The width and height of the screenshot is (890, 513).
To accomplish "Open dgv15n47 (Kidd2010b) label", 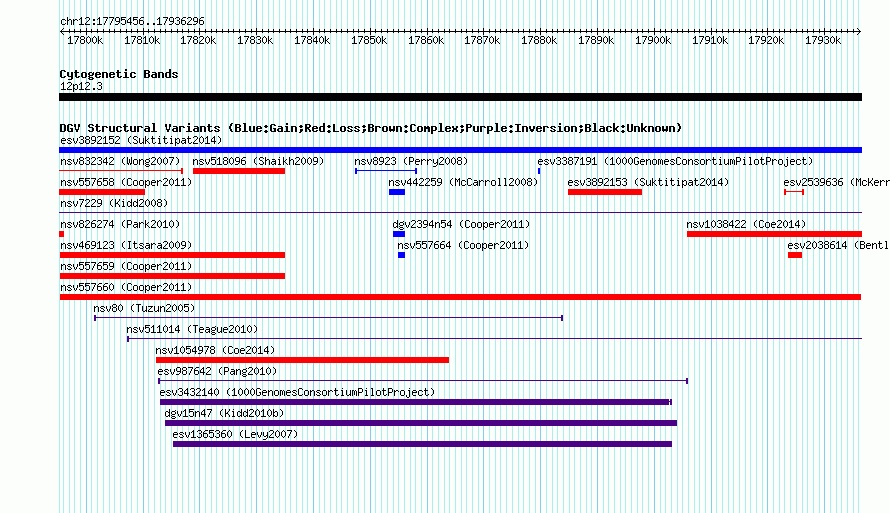I will pos(224,413).
